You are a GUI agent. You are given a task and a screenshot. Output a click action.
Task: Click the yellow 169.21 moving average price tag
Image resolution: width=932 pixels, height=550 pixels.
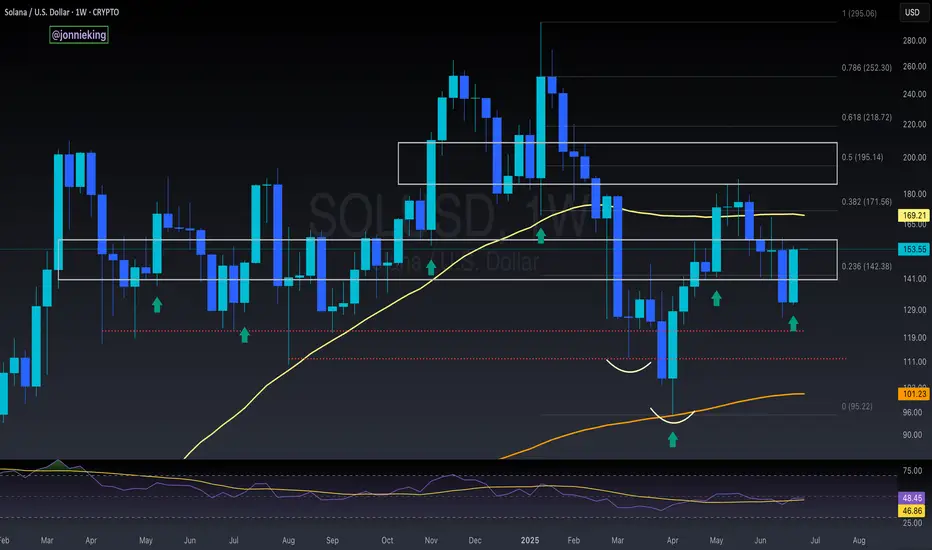tap(914, 215)
